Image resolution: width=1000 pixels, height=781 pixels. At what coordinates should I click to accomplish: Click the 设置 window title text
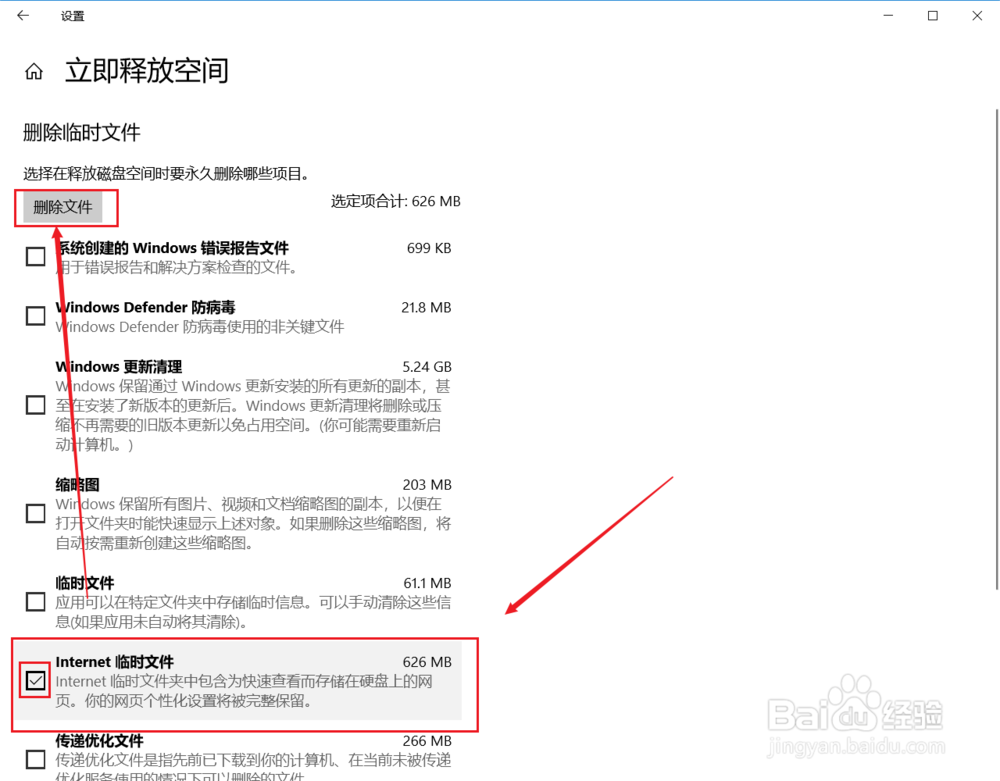pyautogui.click(x=73, y=16)
